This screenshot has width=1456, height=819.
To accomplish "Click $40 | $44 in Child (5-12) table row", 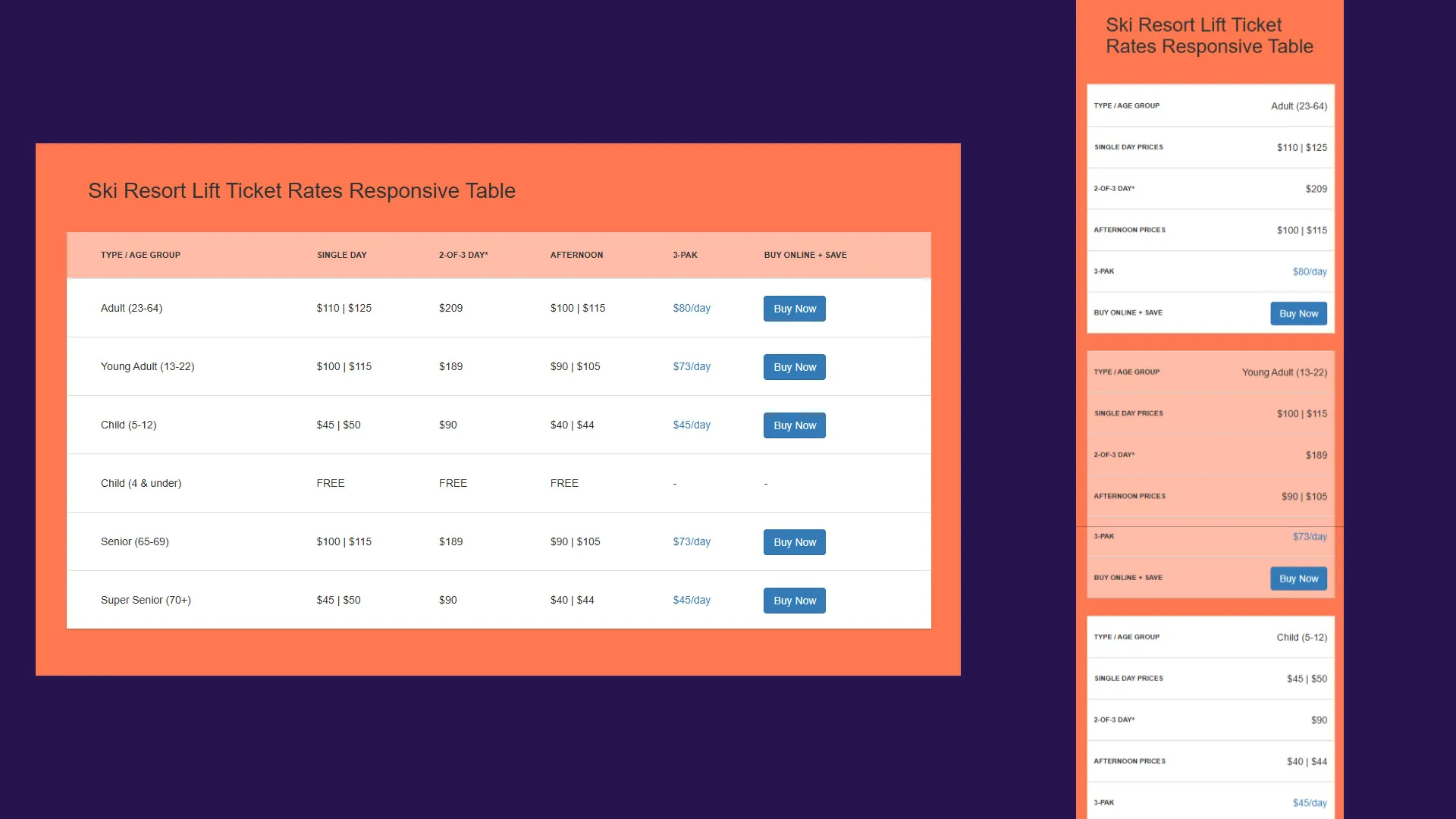I will 572,425.
